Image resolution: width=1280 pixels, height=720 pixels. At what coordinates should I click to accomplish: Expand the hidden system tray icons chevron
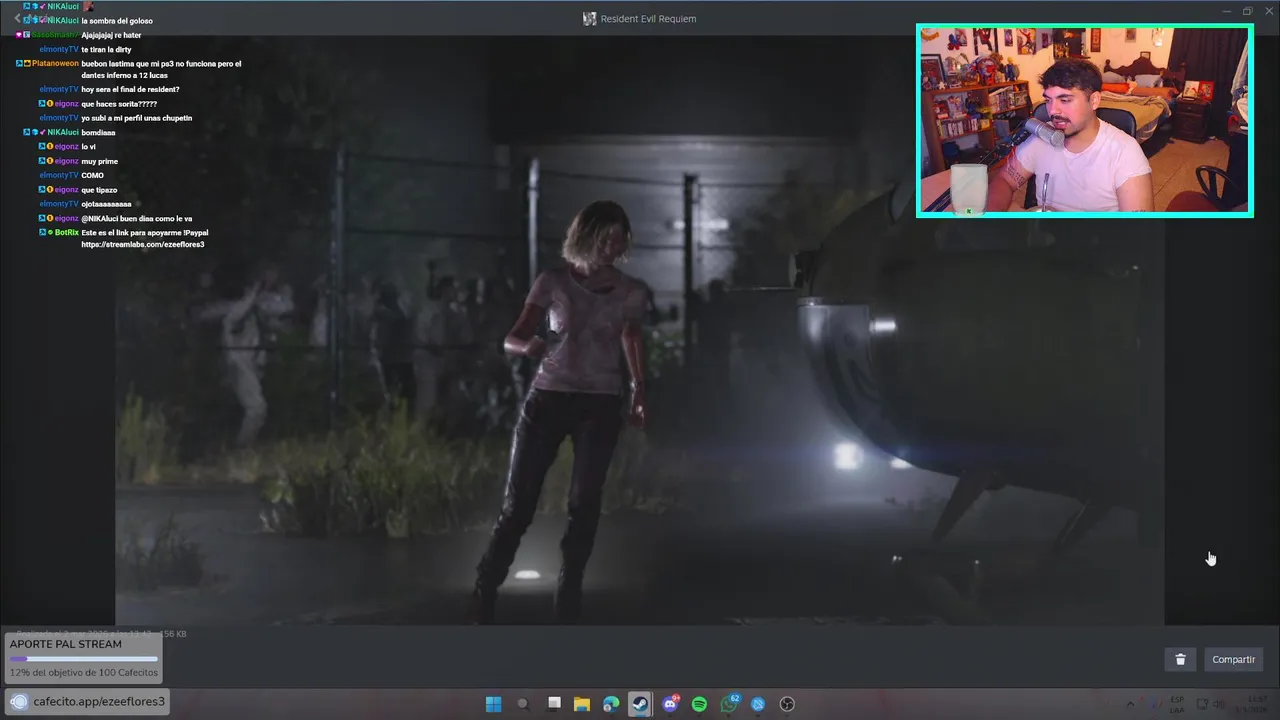(1131, 704)
